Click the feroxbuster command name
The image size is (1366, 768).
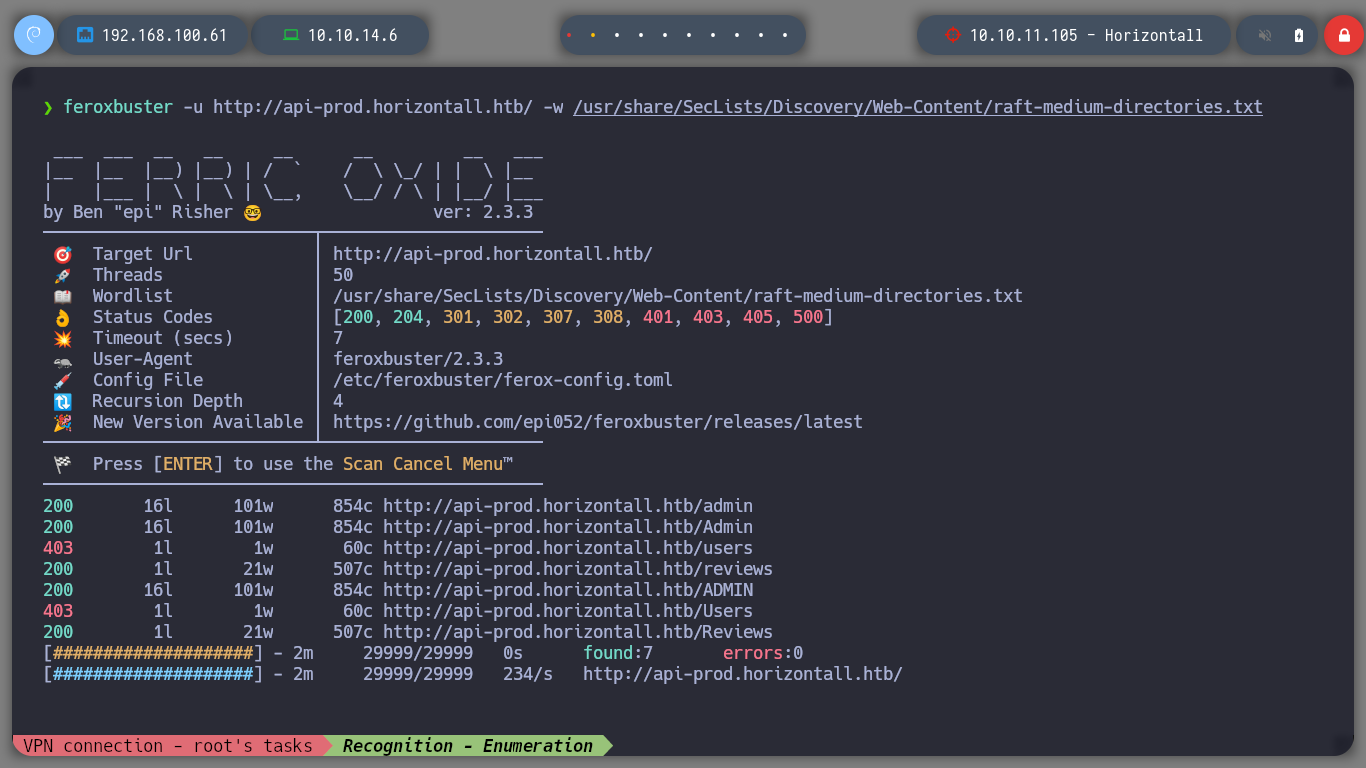click(118, 107)
